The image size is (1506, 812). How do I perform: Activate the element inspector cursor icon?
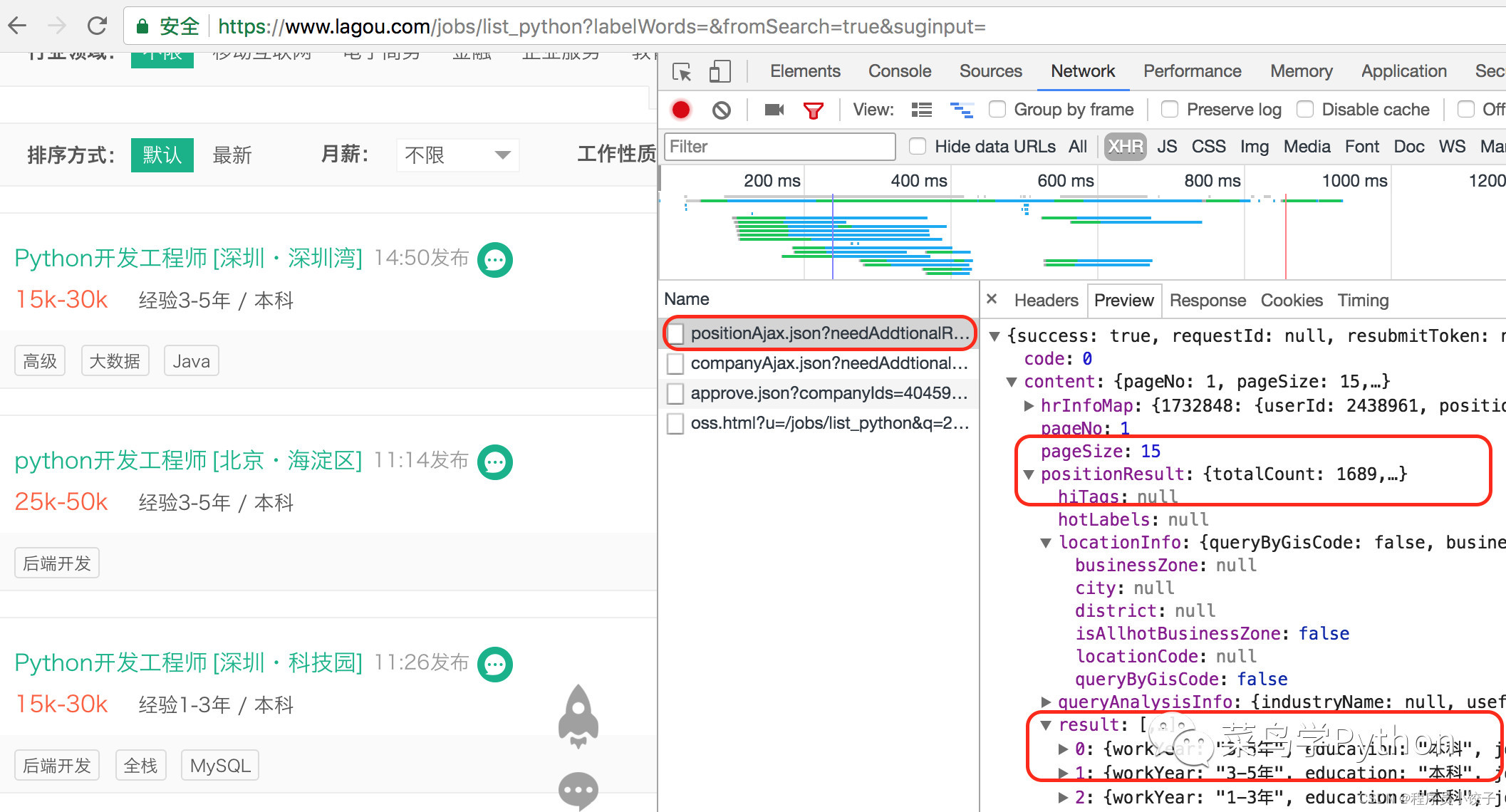pyautogui.click(x=682, y=72)
